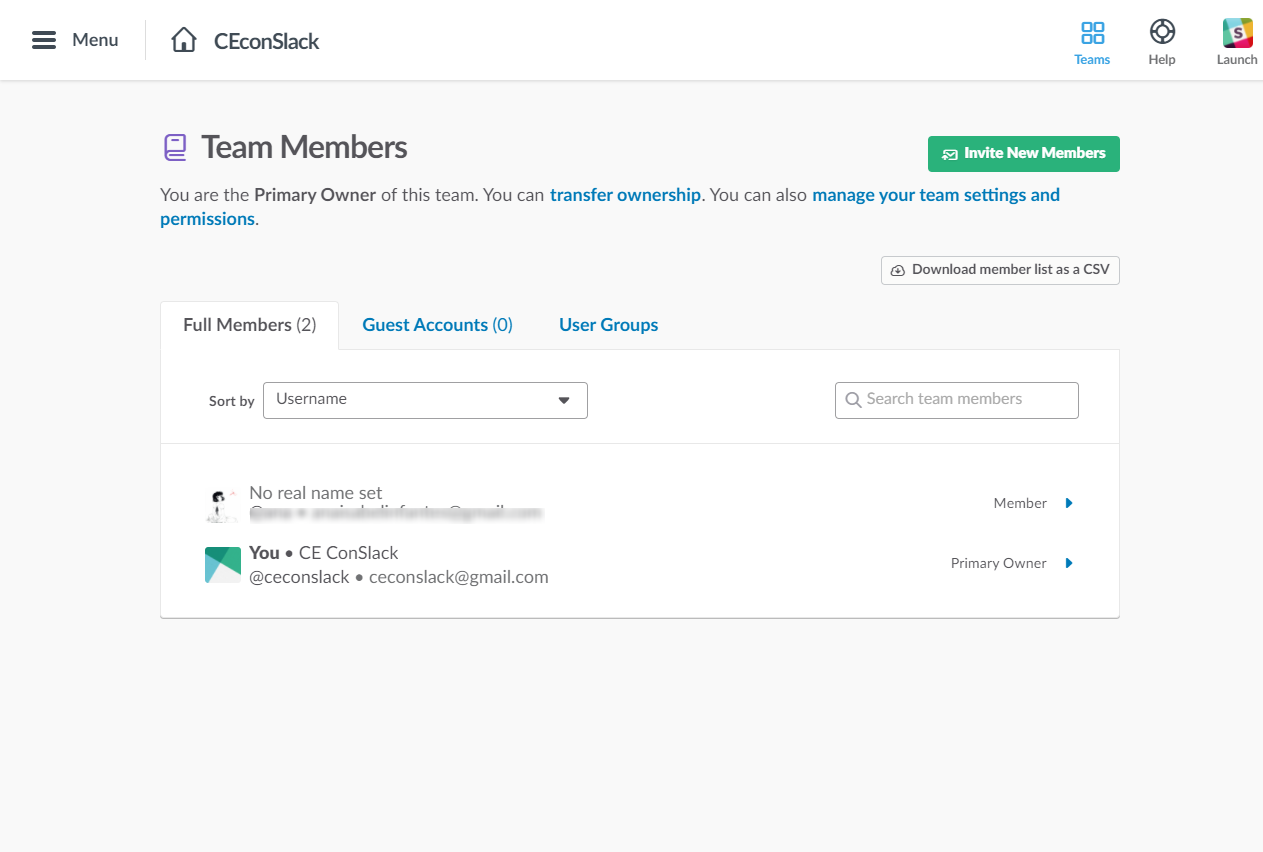
Task: Click the 'Primary Owner' role label in row
Action: coord(998,563)
